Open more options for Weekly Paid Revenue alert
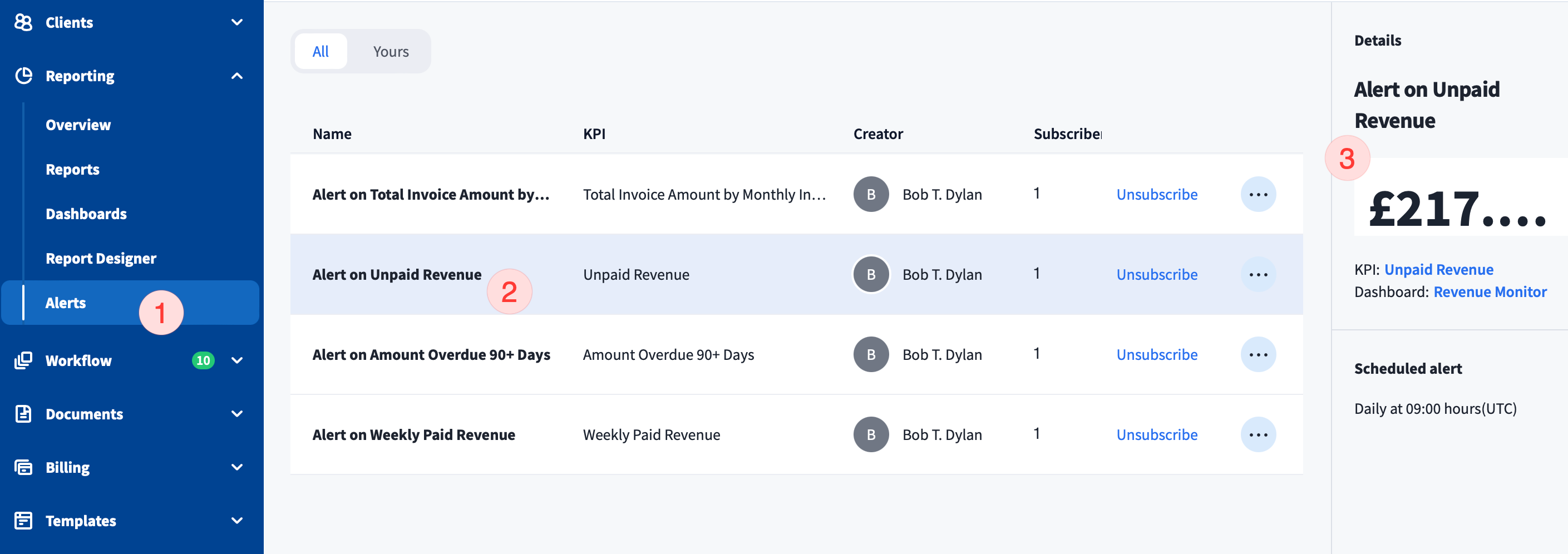This screenshot has width=1568, height=554. 1258,434
